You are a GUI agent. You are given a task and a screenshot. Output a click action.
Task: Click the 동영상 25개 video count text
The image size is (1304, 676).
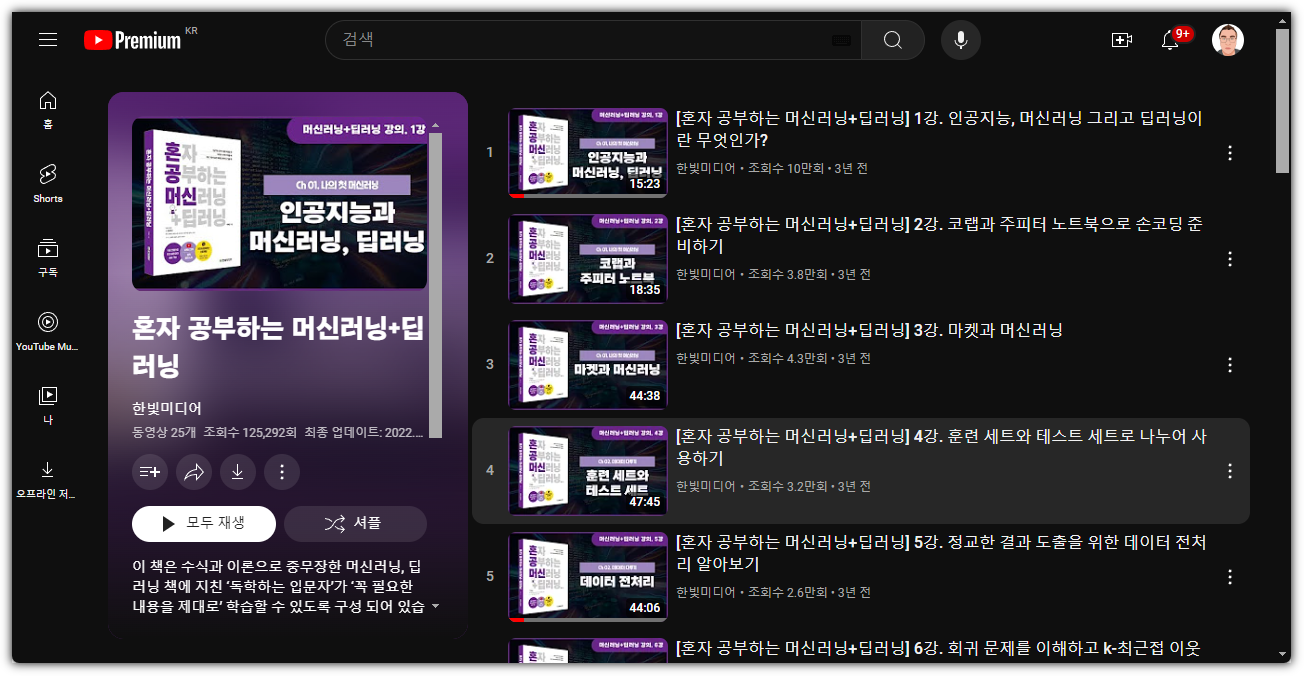(163, 433)
